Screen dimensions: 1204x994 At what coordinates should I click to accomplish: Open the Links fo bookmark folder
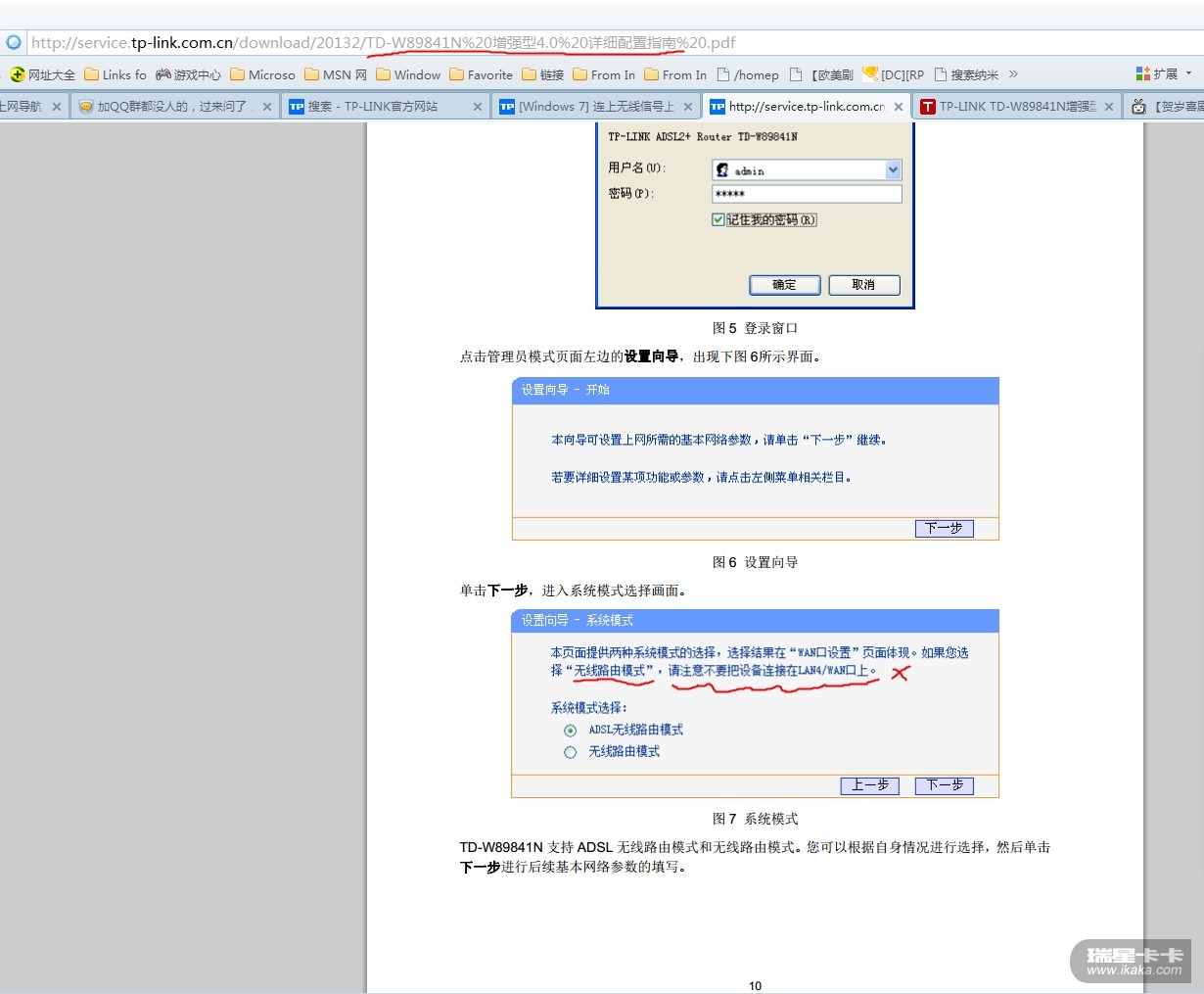[x=115, y=74]
